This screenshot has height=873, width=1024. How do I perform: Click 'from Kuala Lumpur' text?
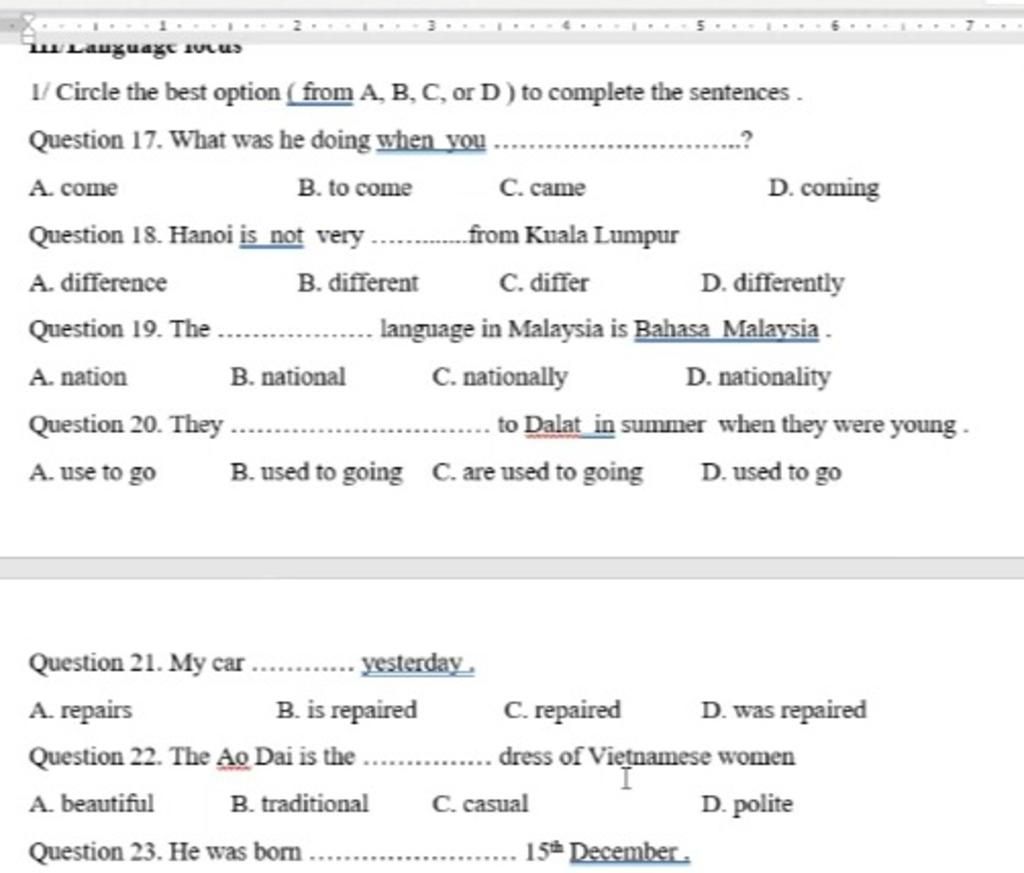[x=574, y=234]
